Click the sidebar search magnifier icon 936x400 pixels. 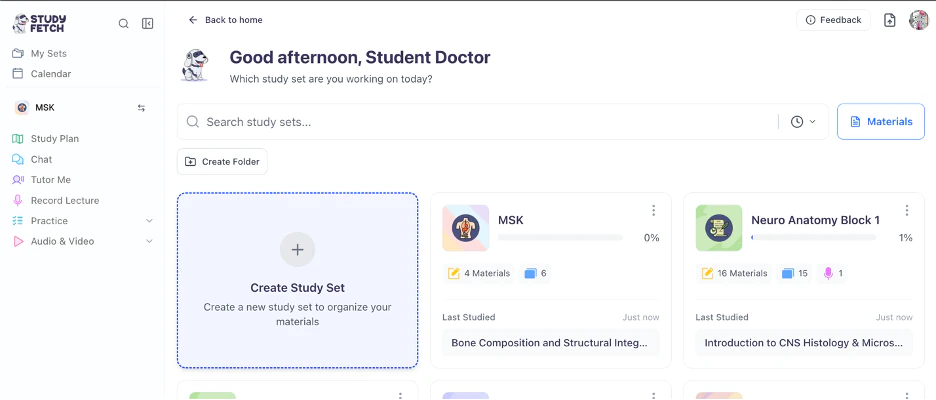coord(124,24)
